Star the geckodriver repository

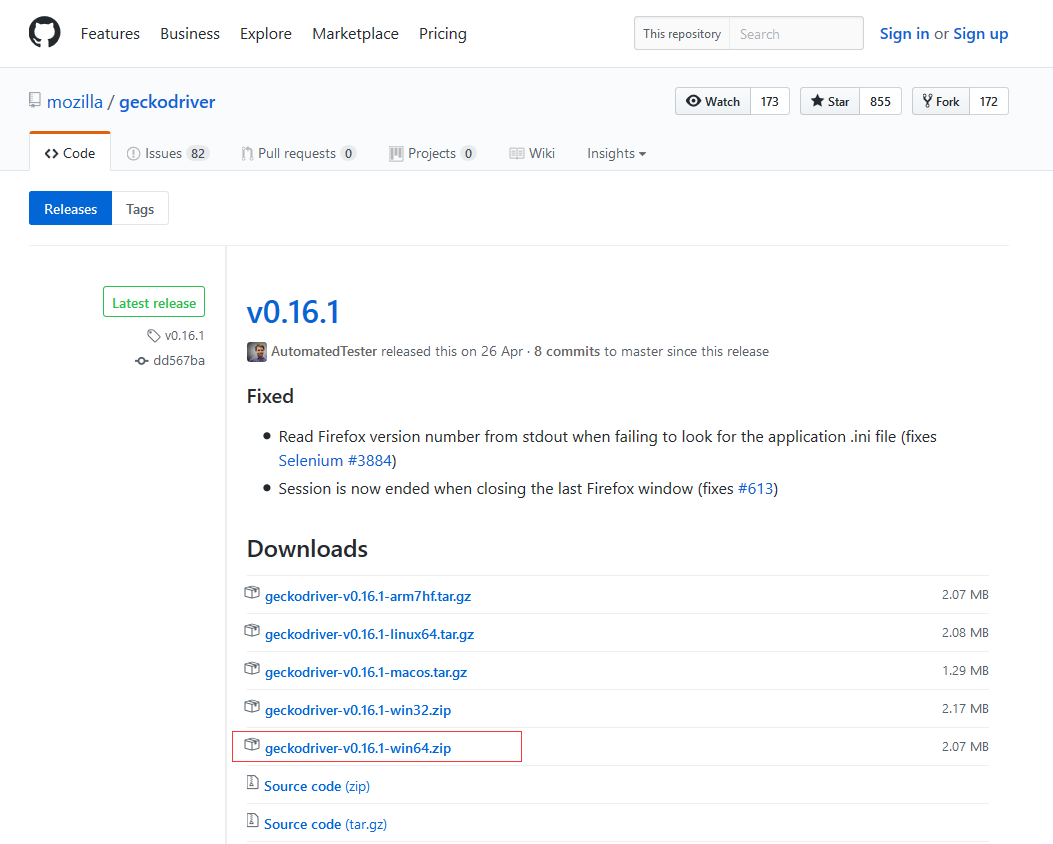click(x=830, y=101)
